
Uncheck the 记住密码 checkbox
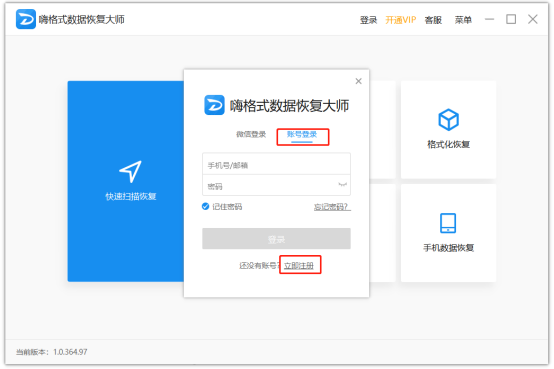[x=205, y=206]
